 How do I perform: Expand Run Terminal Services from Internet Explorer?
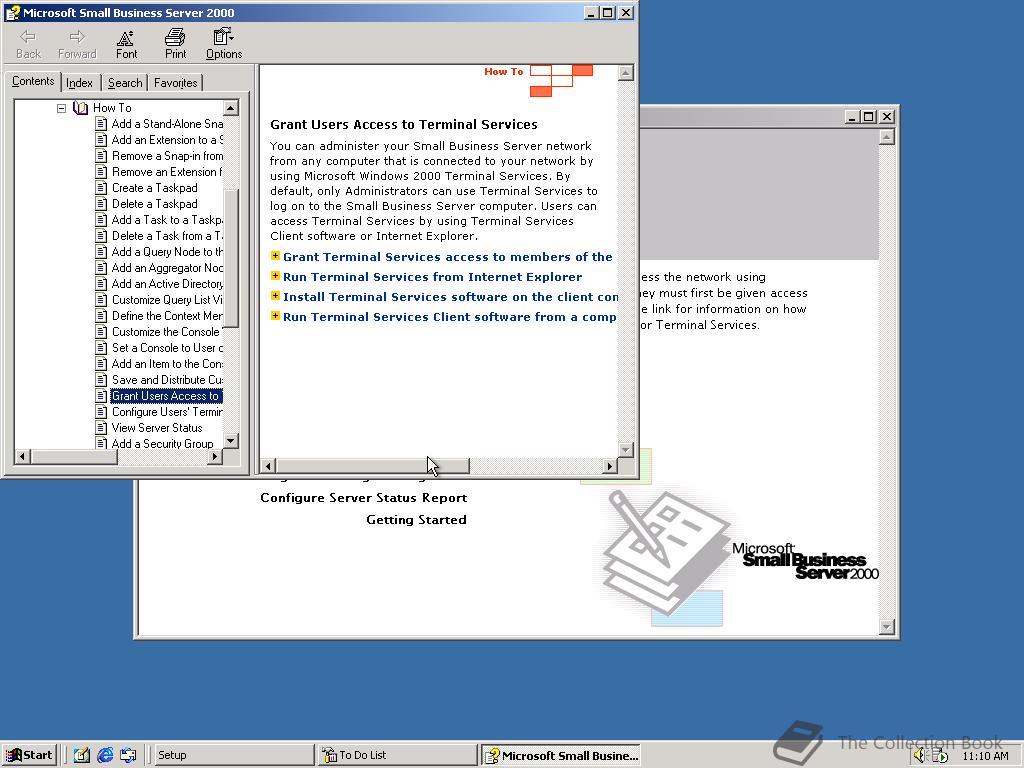coord(275,276)
